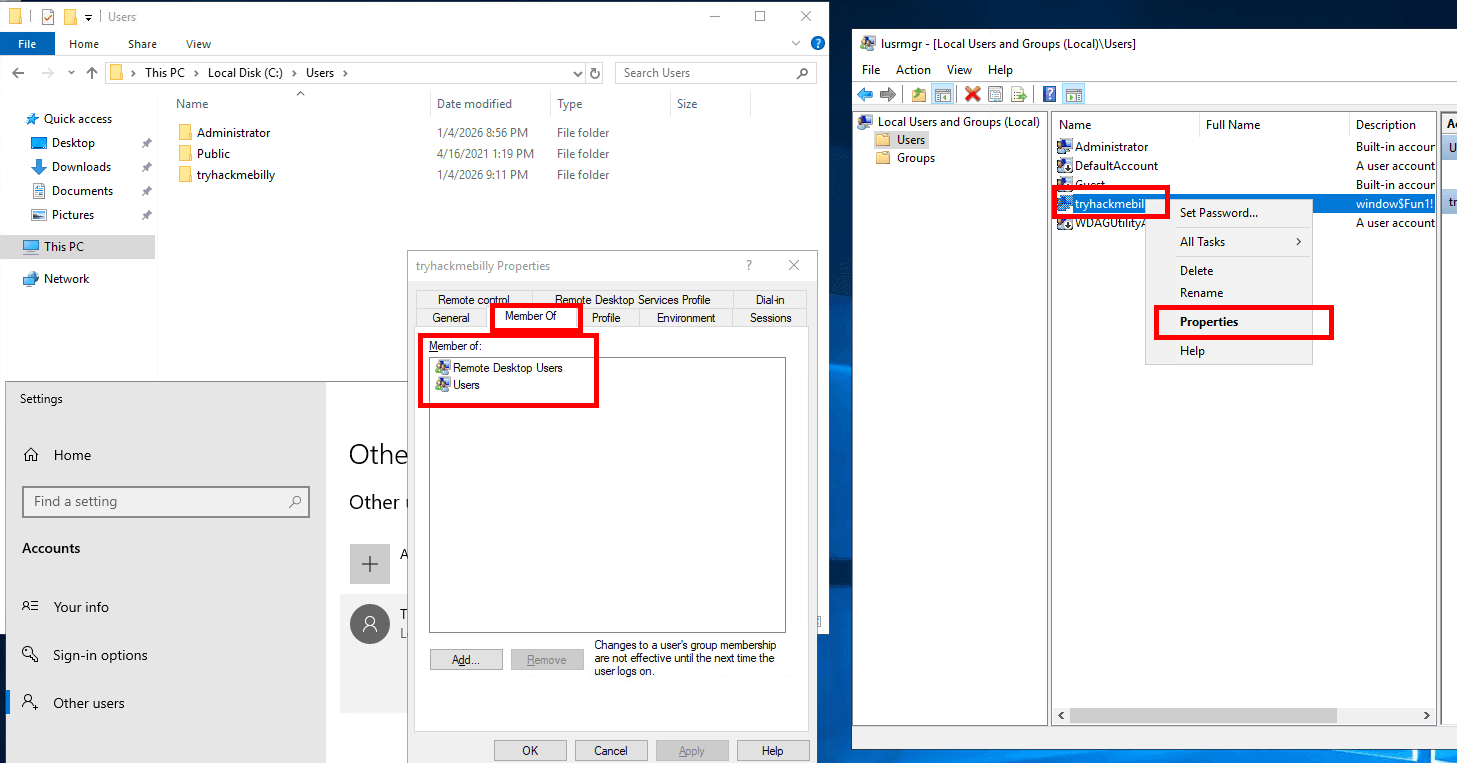Click the red X Delete toolbar icon
Screen dimensions: 1457x763
click(x=972, y=95)
